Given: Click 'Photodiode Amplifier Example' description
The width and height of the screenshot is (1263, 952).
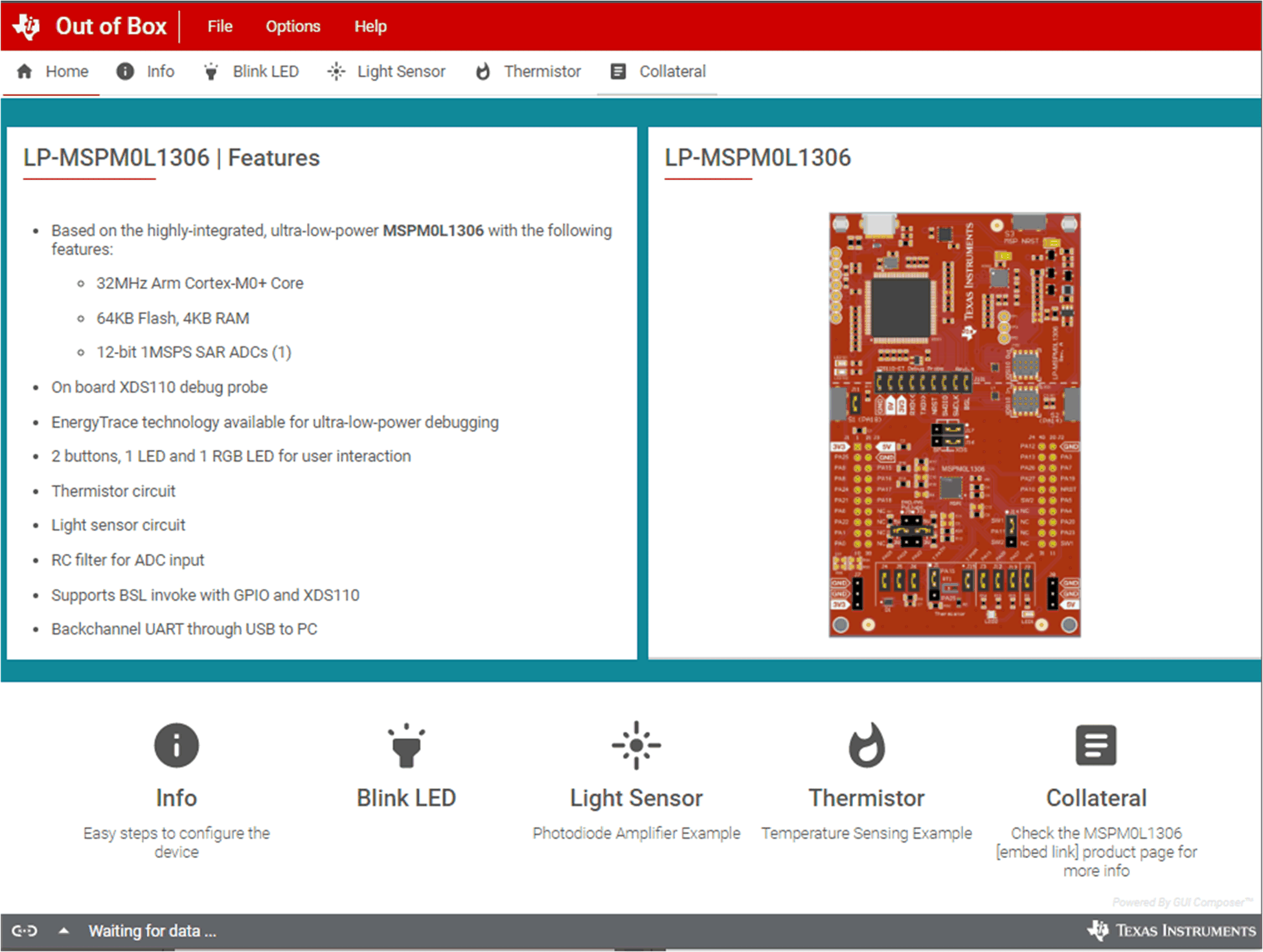Looking at the screenshot, I should (637, 833).
